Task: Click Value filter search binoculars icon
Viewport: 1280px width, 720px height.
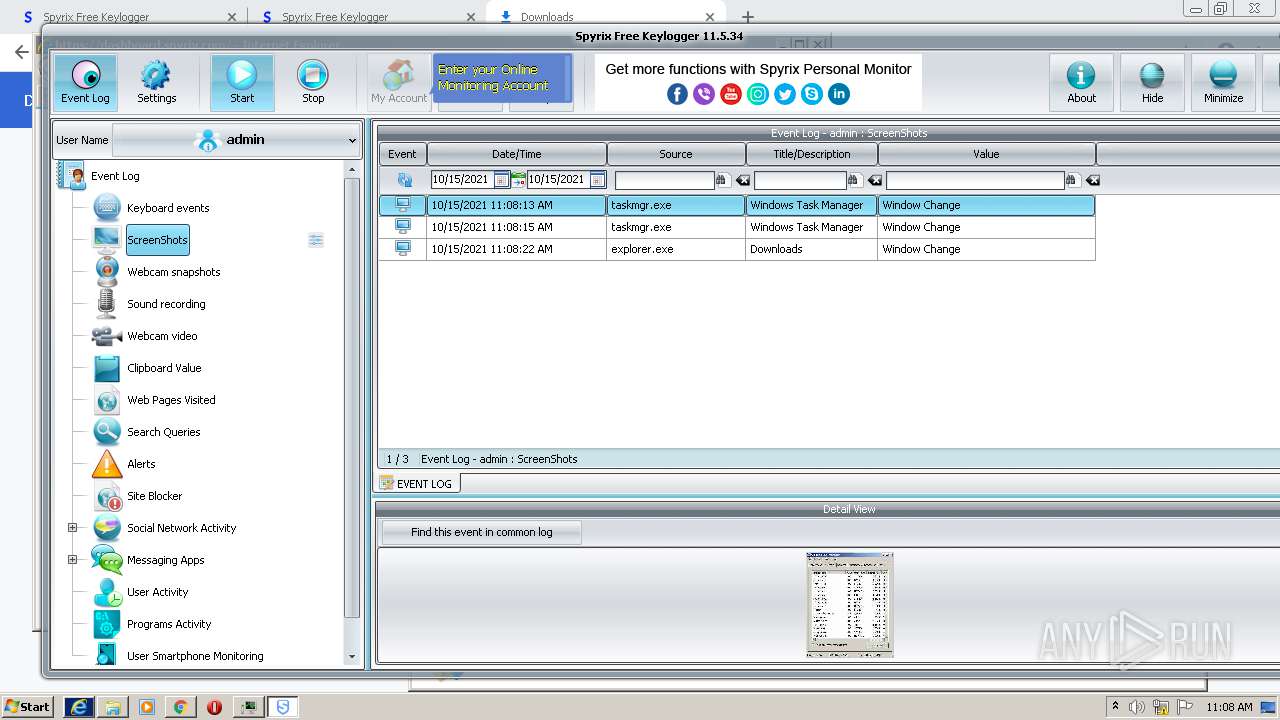Action: tap(1072, 180)
